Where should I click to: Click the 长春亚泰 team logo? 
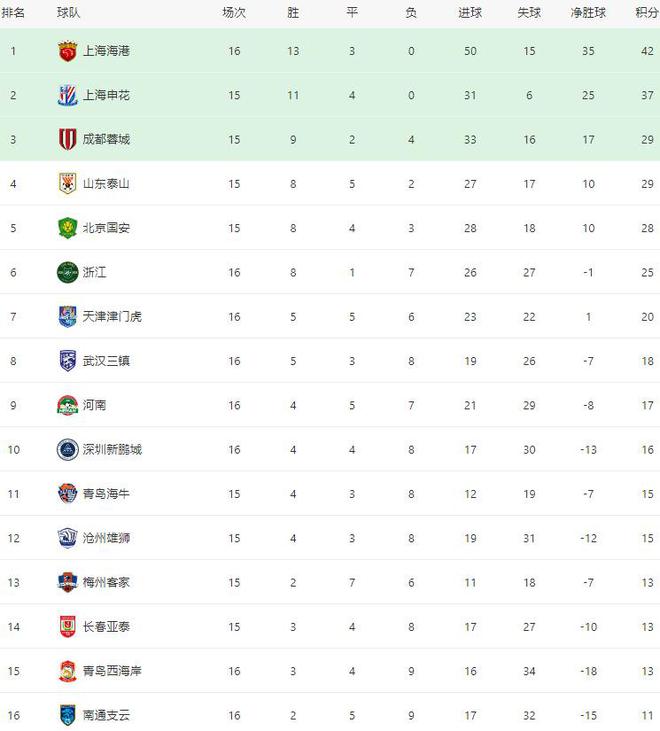67,627
